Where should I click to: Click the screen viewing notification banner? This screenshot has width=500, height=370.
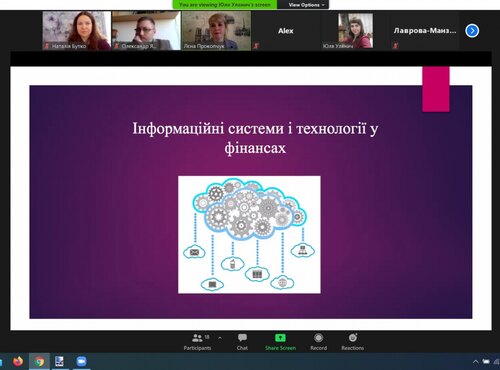[225, 5]
